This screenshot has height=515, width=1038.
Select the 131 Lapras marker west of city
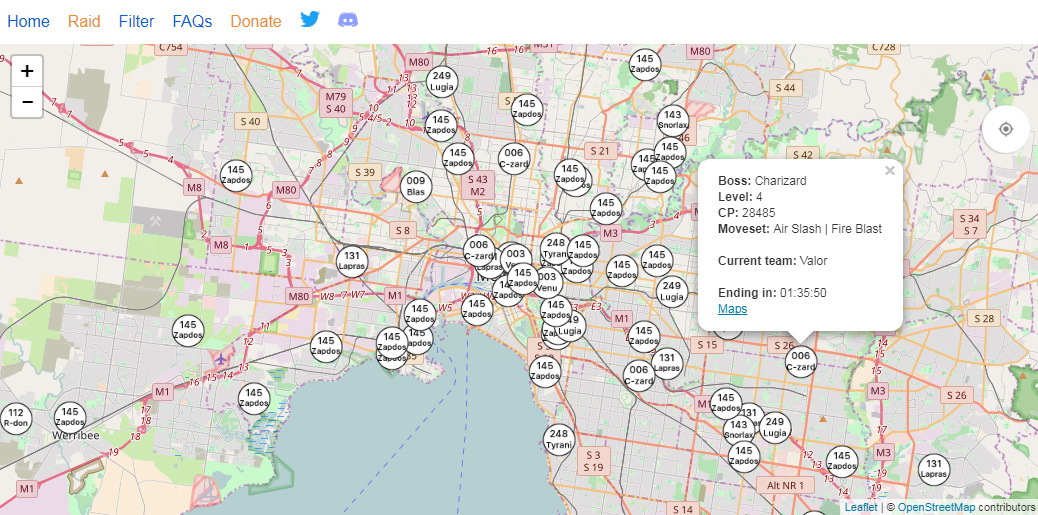[352, 261]
